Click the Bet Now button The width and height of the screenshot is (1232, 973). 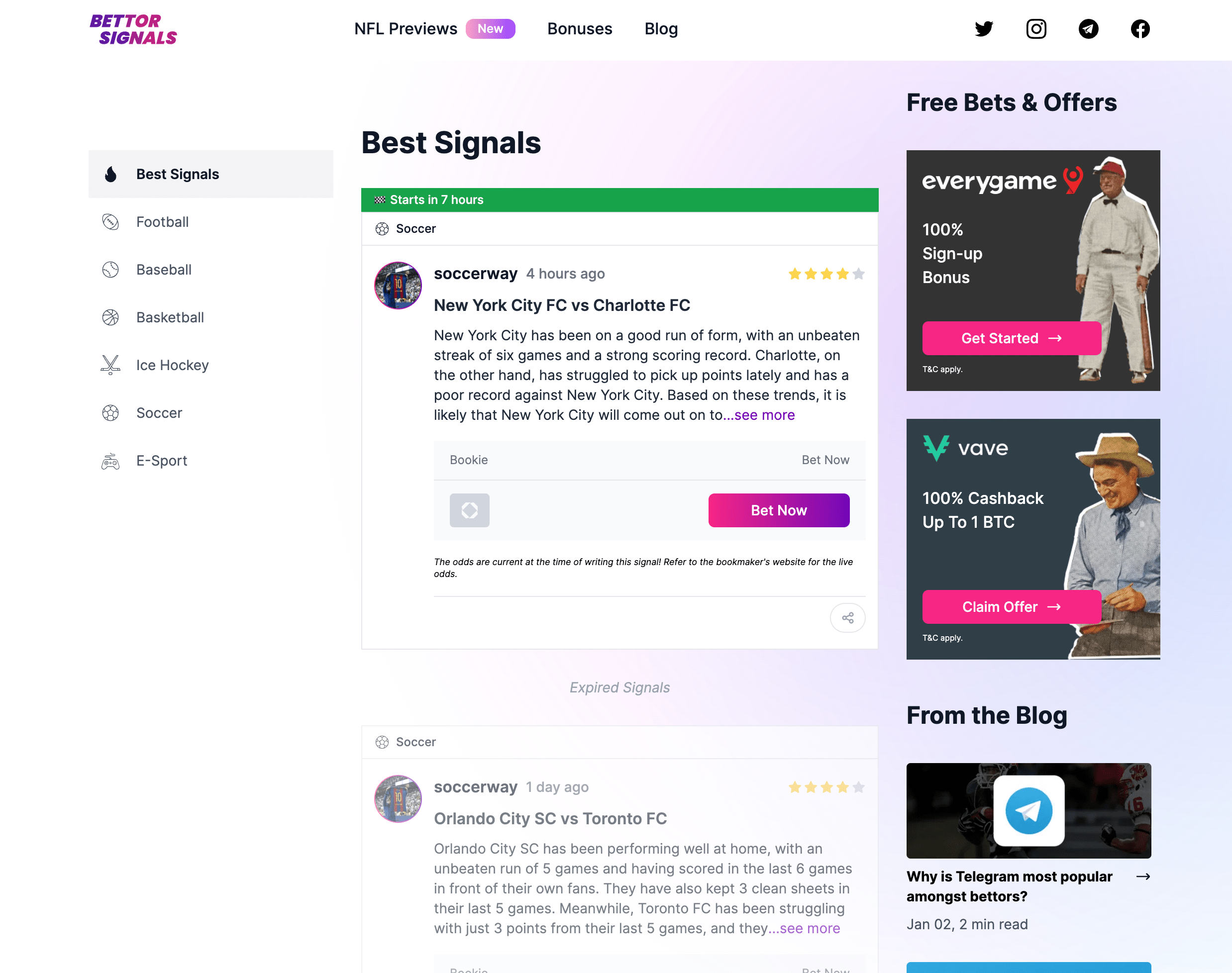(779, 510)
